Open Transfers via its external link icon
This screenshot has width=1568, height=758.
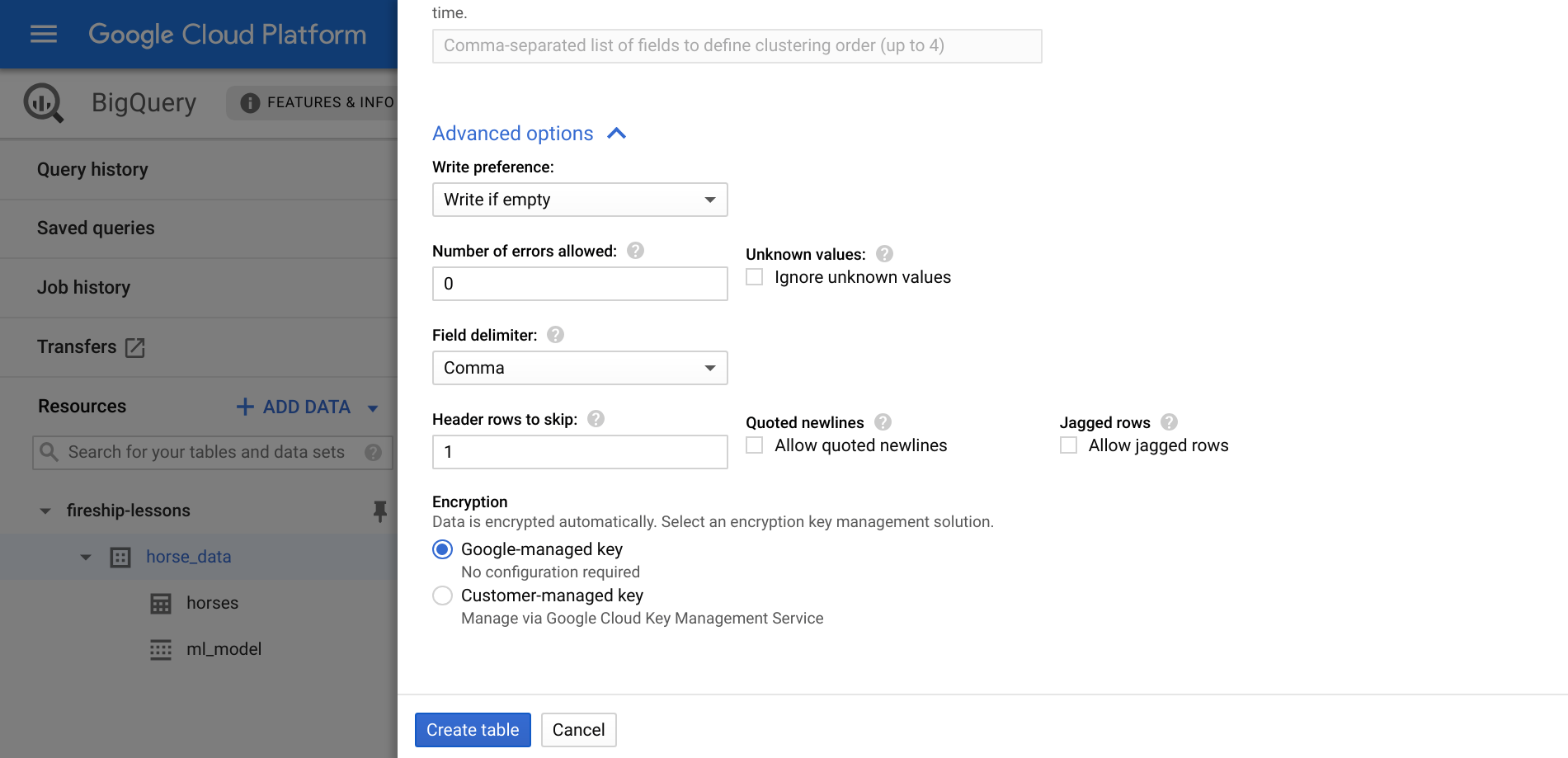pyautogui.click(x=135, y=347)
